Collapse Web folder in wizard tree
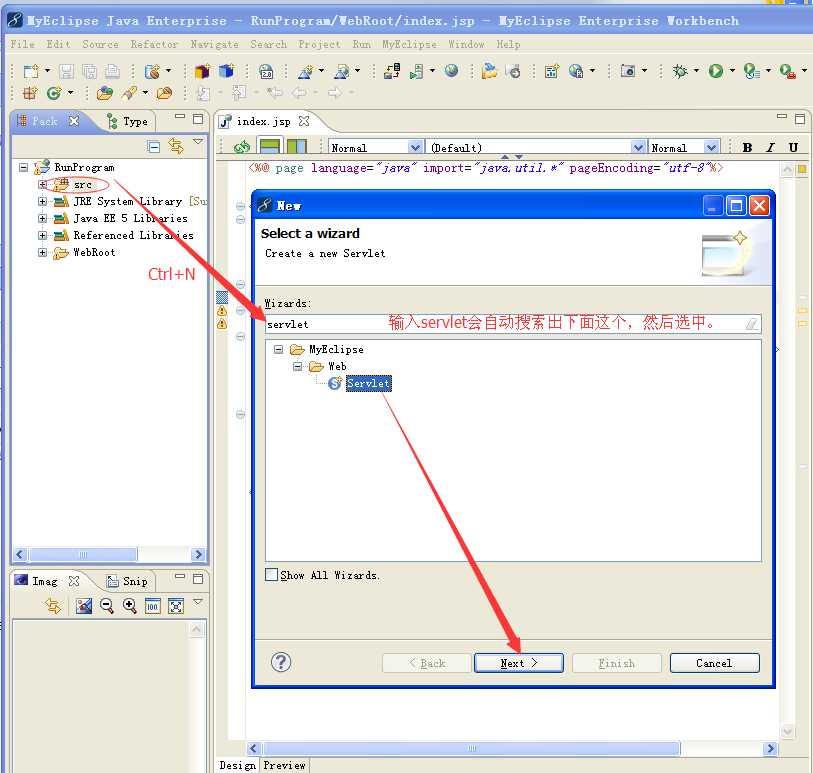 tap(297, 367)
